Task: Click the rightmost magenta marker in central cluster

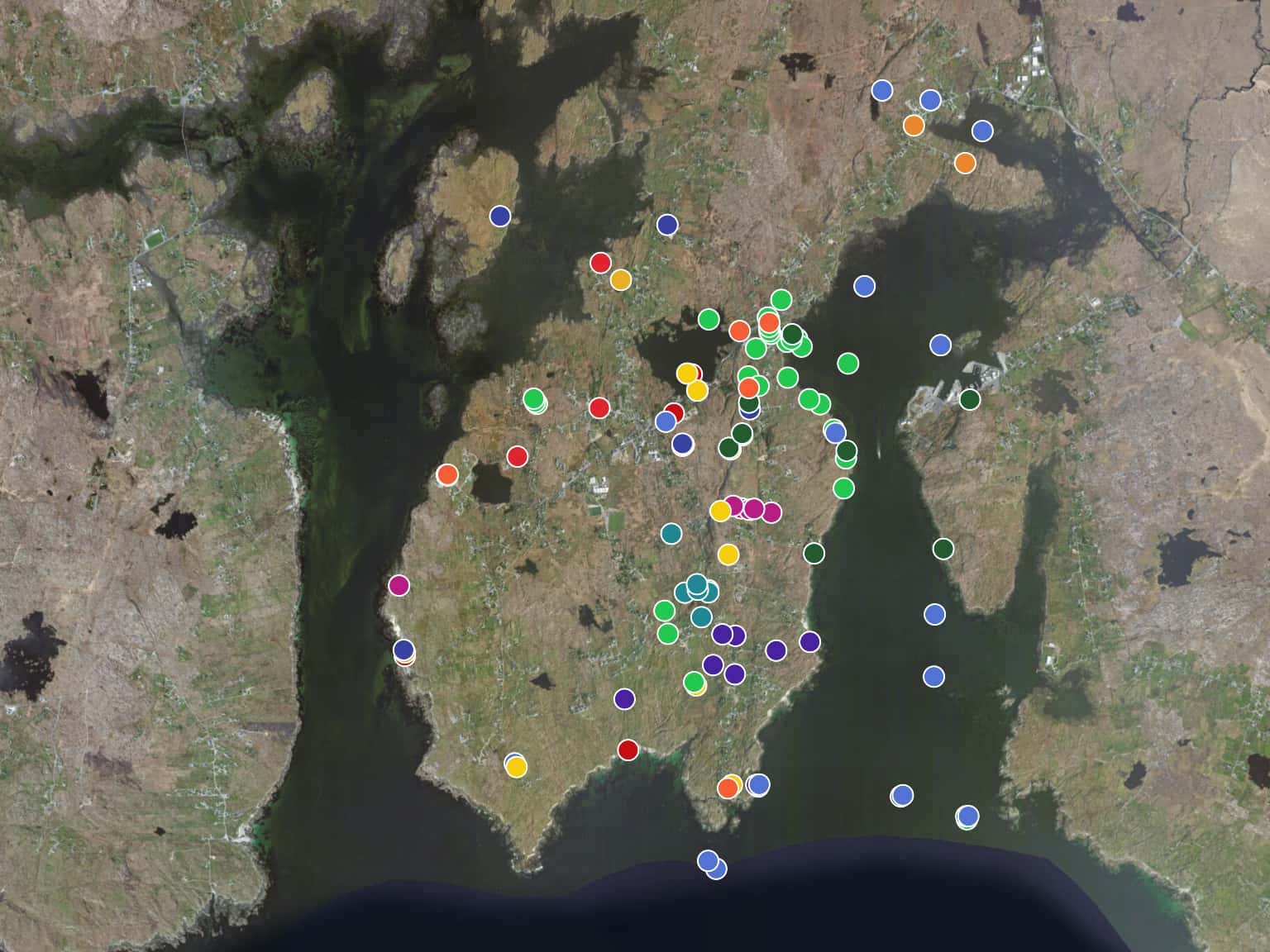Action: pyautogui.click(x=771, y=512)
